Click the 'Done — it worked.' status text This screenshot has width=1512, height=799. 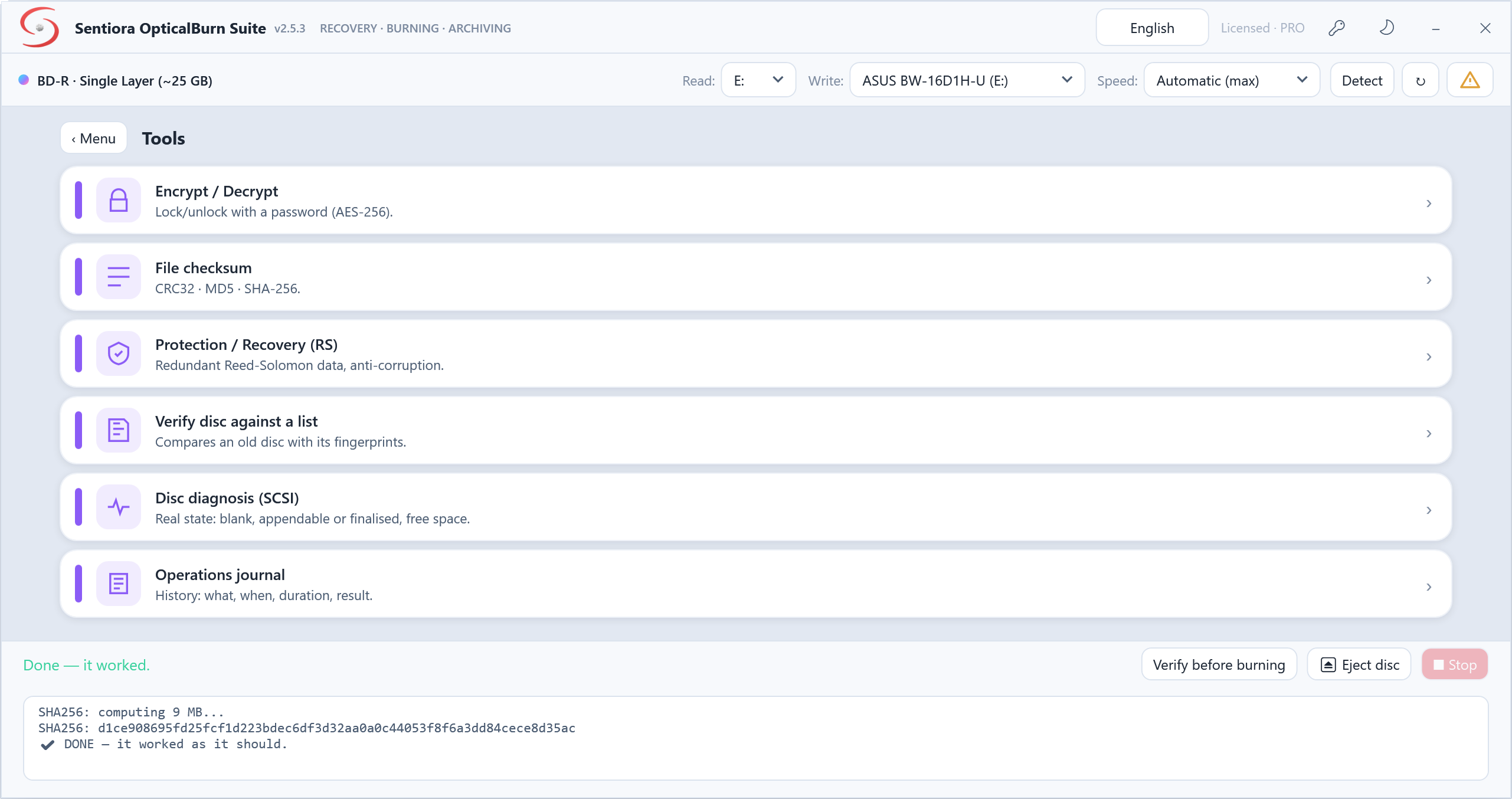click(86, 665)
